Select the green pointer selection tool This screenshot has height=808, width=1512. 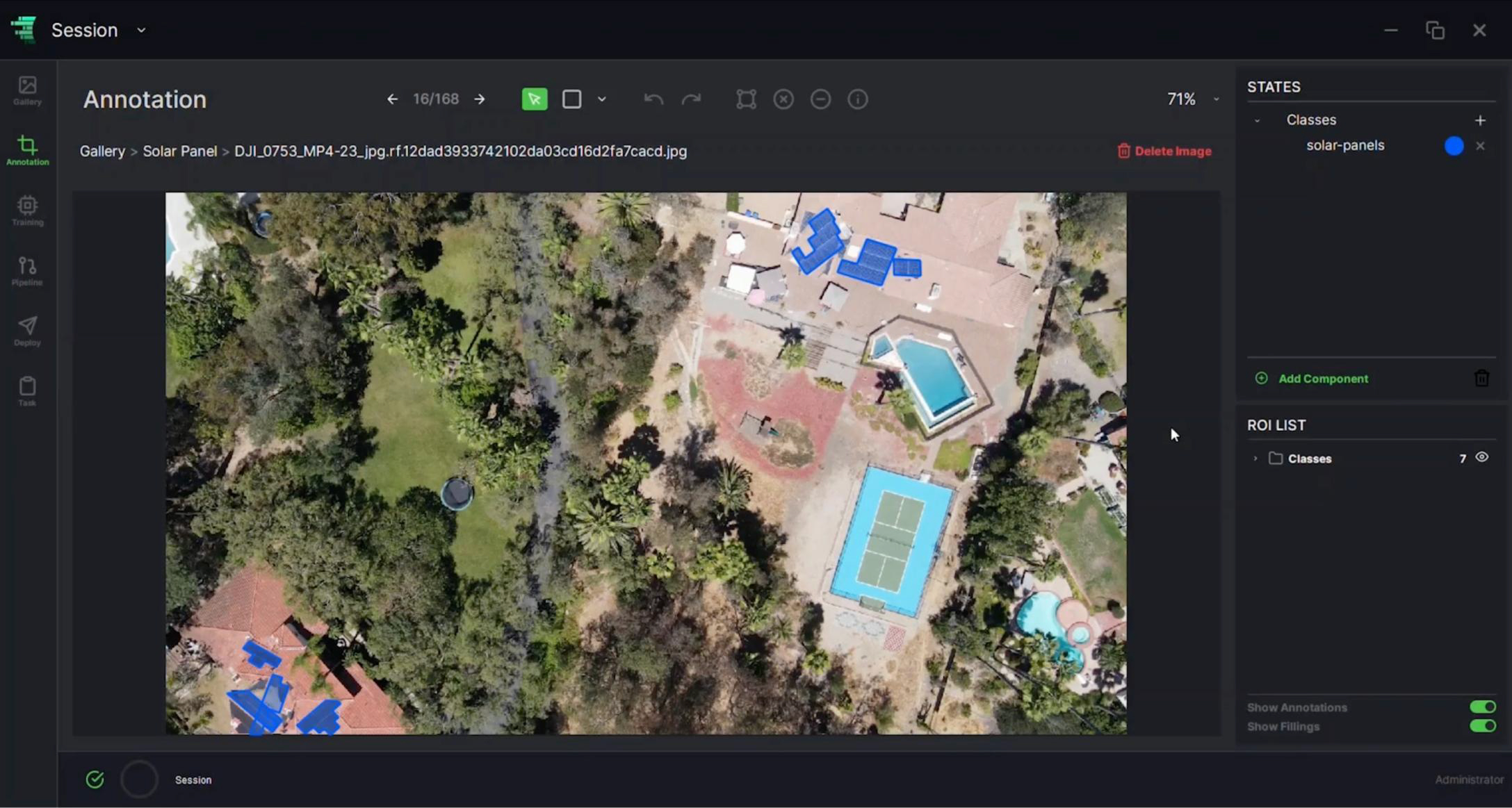tap(534, 99)
